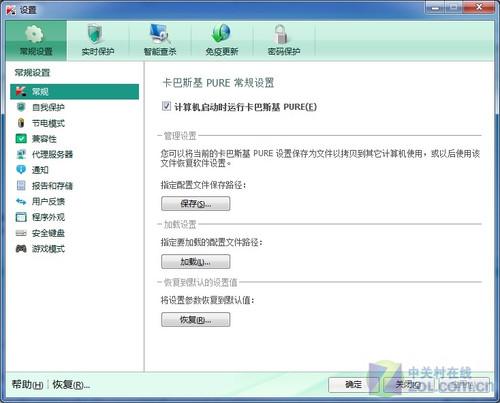The height and width of the screenshot is (403, 500).
Task: Click the window icon beside 程序外观
Action: click(x=21, y=217)
